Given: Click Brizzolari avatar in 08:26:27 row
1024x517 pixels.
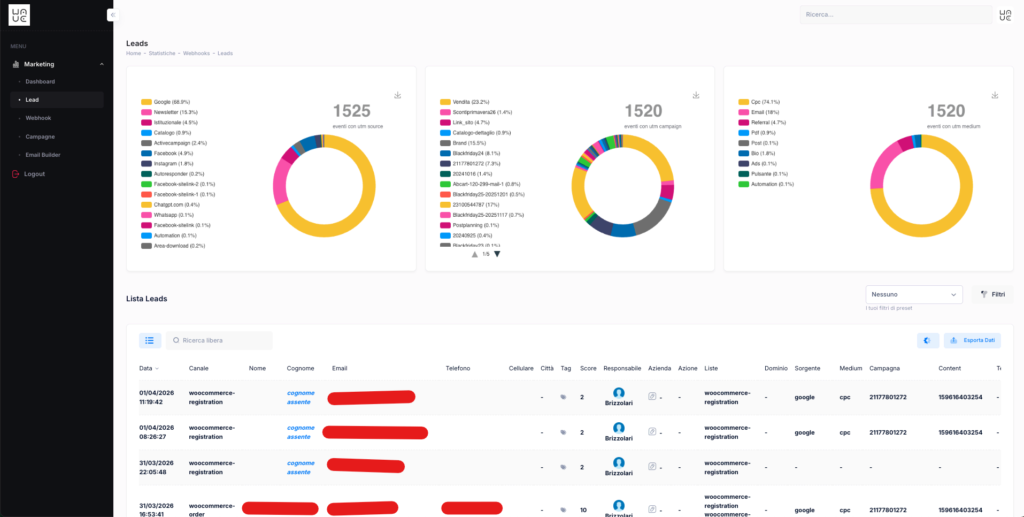Looking at the screenshot, I should click(618, 428).
